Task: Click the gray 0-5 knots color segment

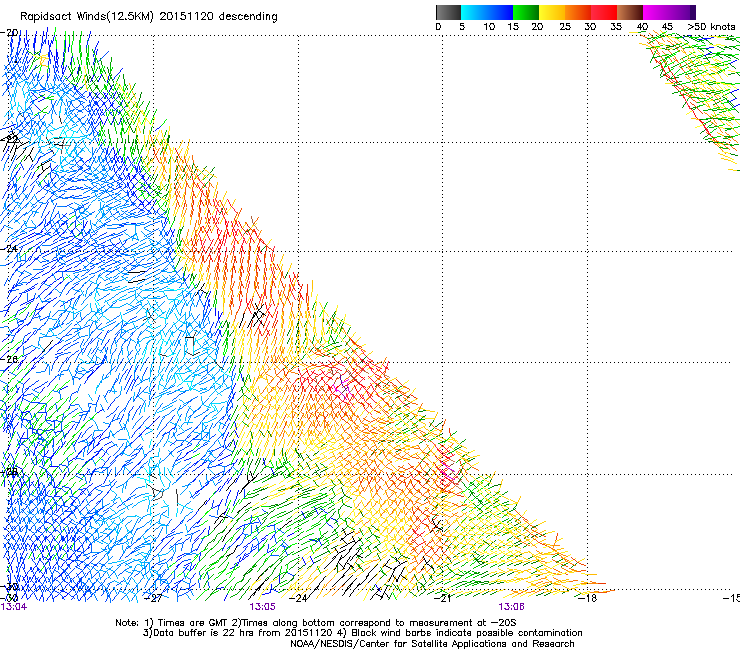Action: (448, 12)
